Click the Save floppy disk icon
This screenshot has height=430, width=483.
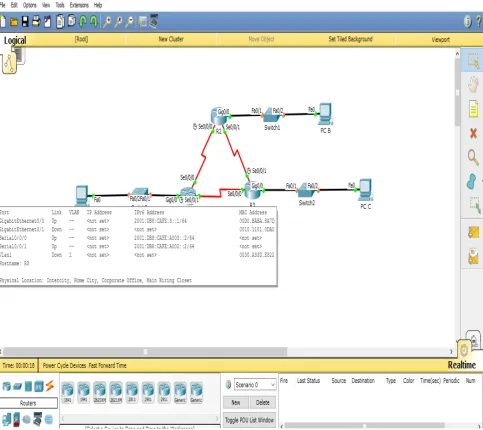[25, 22]
